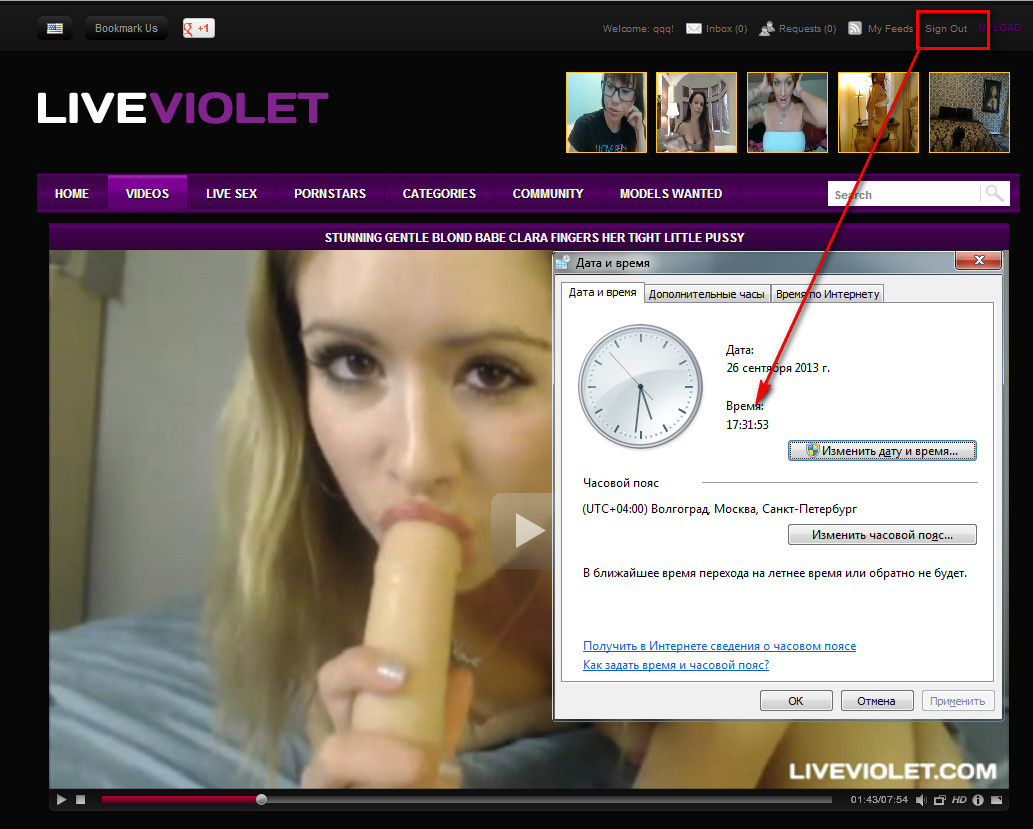1033x829 pixels.
Task: Click the search magnifier icon
Action: coord(993,194)
